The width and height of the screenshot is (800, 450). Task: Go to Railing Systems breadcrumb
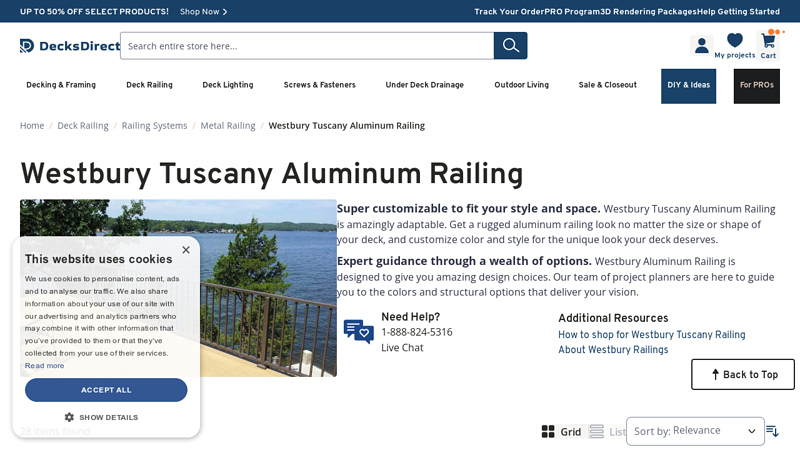click(154, 126)
